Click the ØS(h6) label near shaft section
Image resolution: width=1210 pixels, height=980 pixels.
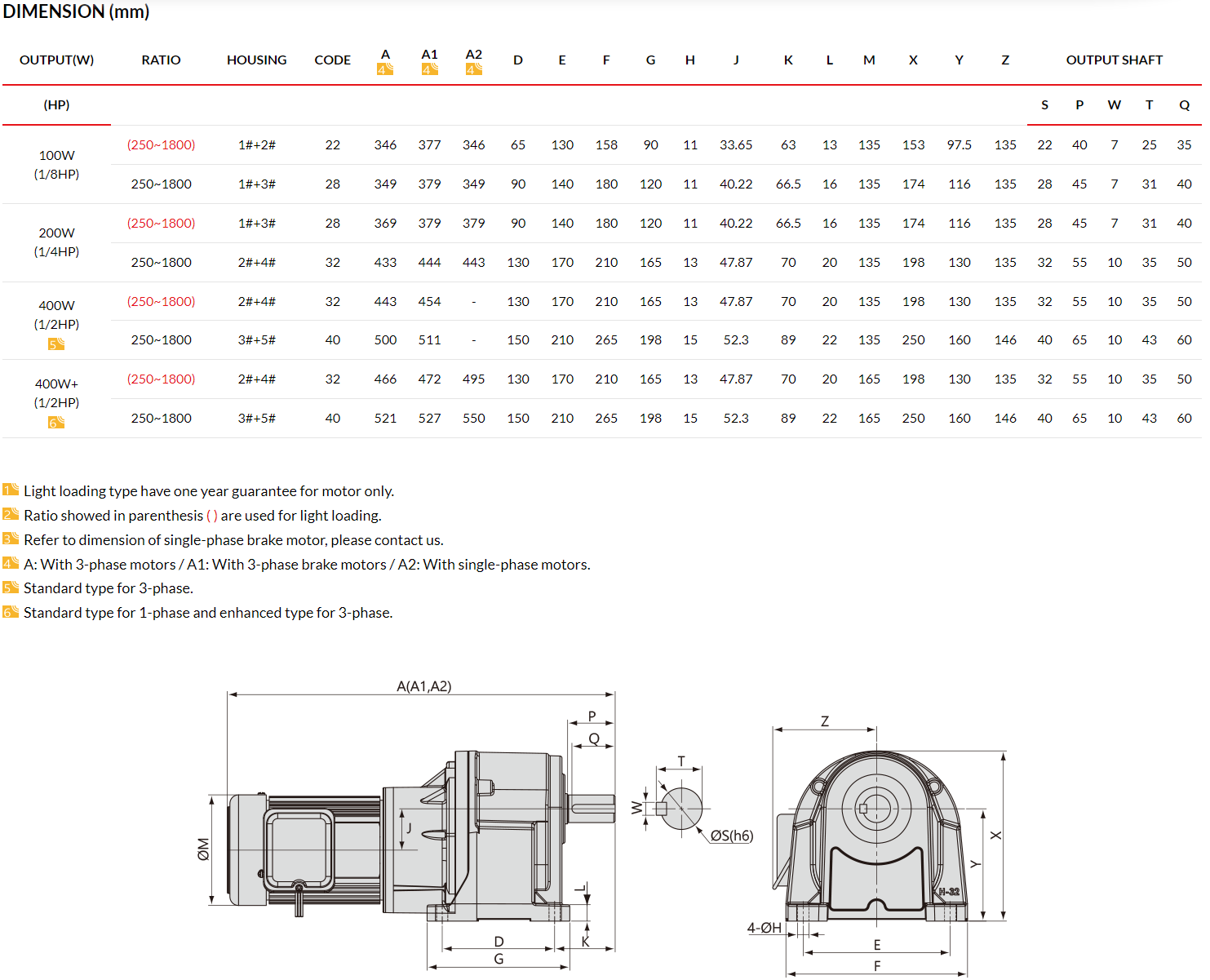click(731, 836)
